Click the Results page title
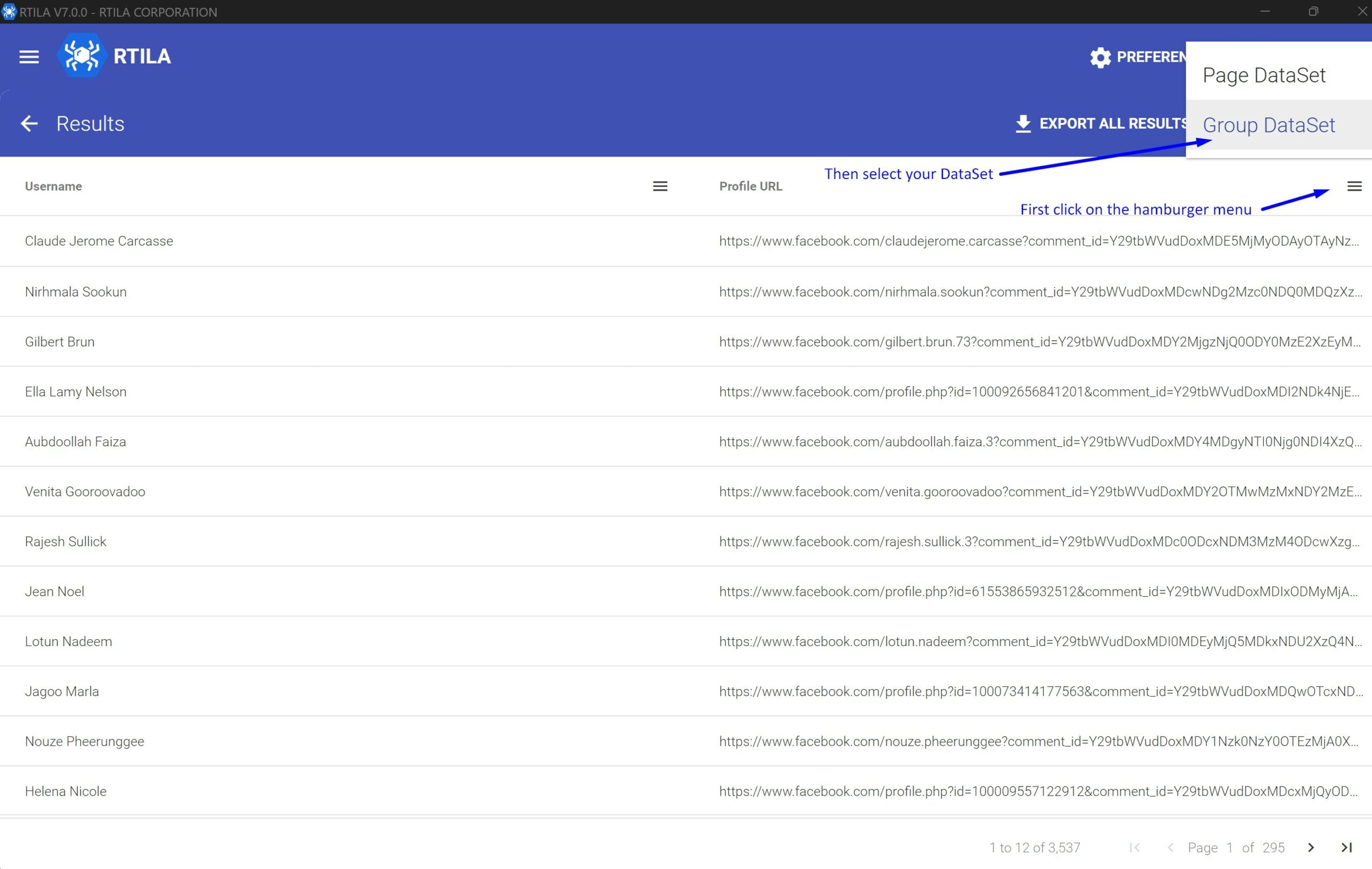1372x869 pixels. [x=90, y=124]
